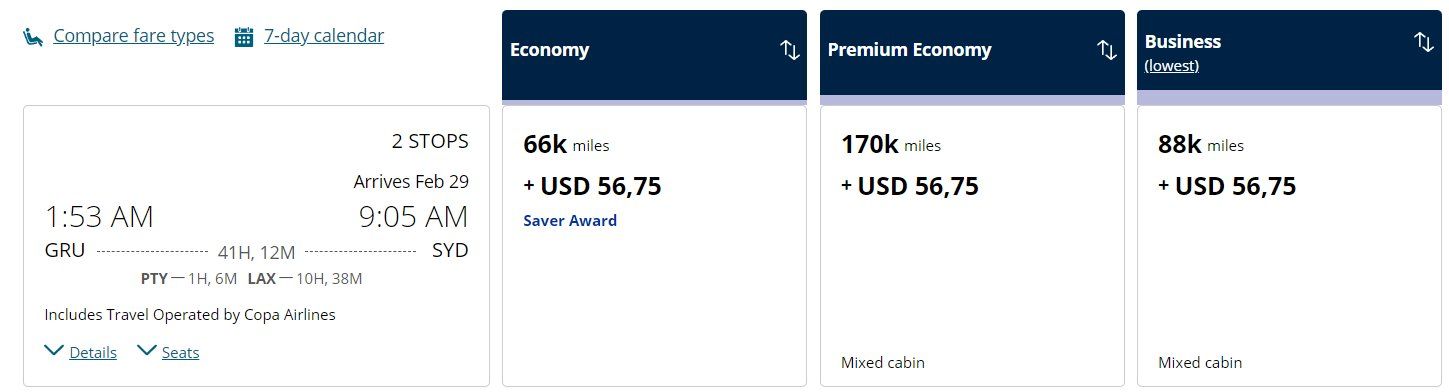Sort results by Economy price arrows
This screenshot has width=1449, height=392.
coord(790,50)
